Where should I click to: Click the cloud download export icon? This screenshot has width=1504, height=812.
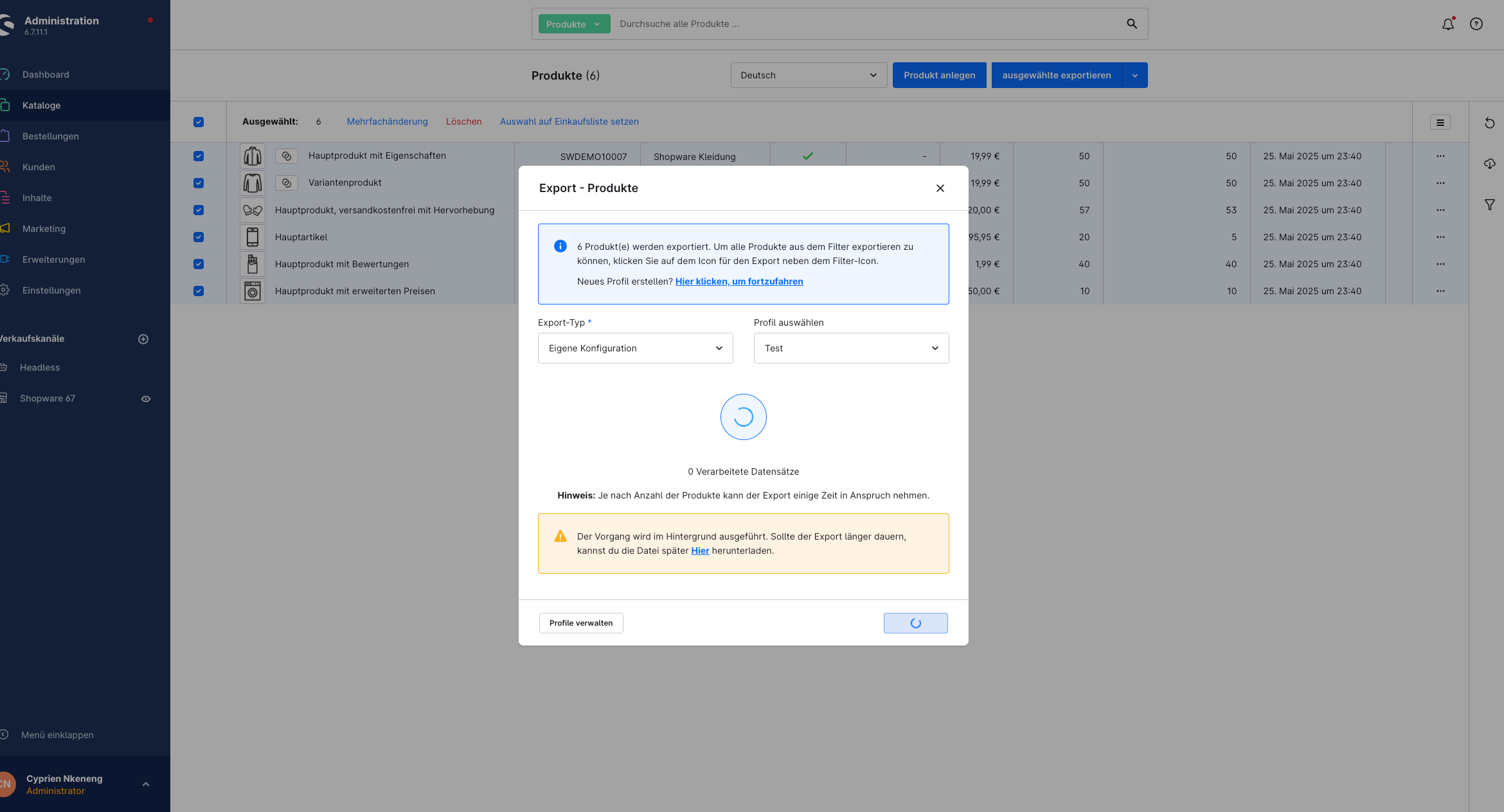click(1489, 164)
